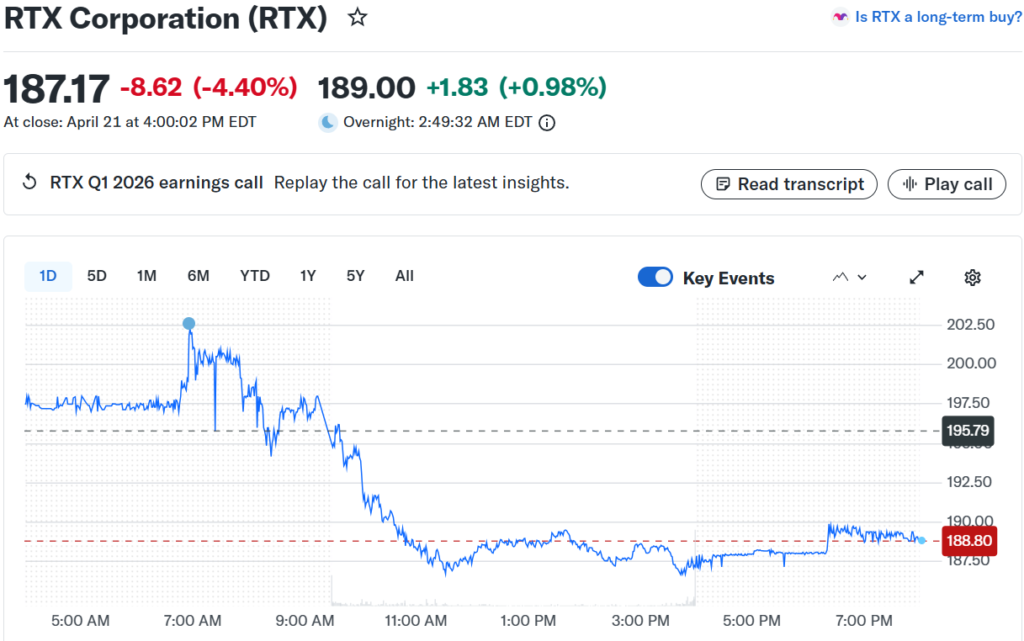1024x641 pixels.
Task: Select the 5Y range tab
Action: (355, 276)
